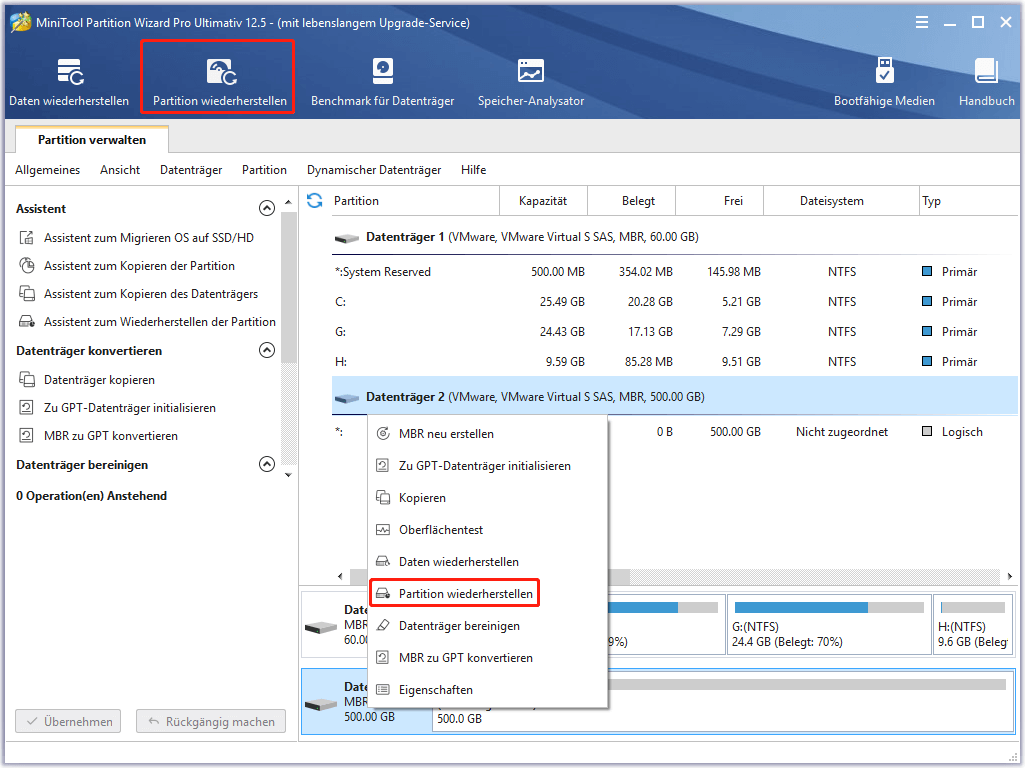Screen dimensions: 1026x769
Task: Collapse the Datenträger konvertieren section
Action: [x=267, y=350]
